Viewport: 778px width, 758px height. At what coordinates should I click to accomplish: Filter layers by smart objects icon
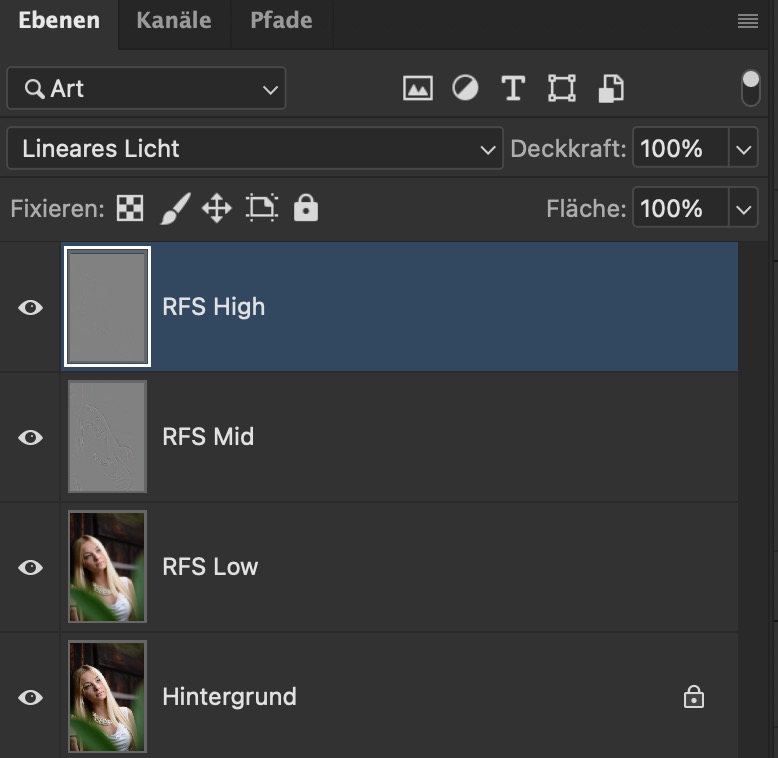pos(610,88)
